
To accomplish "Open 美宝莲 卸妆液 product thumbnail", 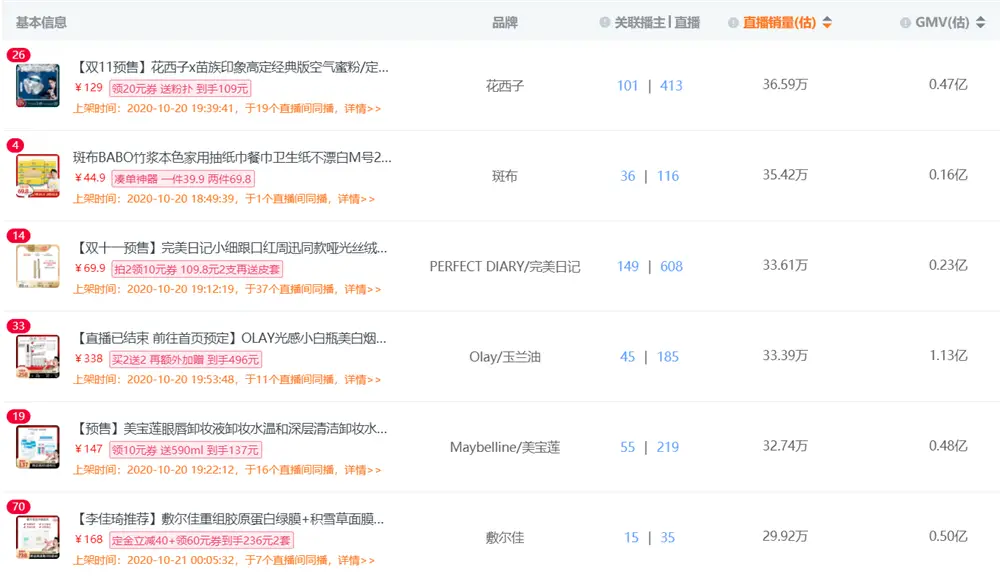I will (38, 447).
